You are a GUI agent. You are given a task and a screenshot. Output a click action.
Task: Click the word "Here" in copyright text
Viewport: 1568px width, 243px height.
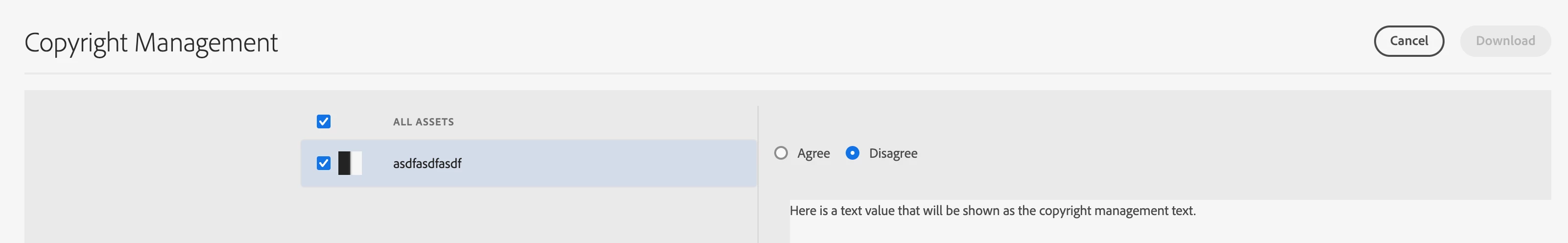802,211
